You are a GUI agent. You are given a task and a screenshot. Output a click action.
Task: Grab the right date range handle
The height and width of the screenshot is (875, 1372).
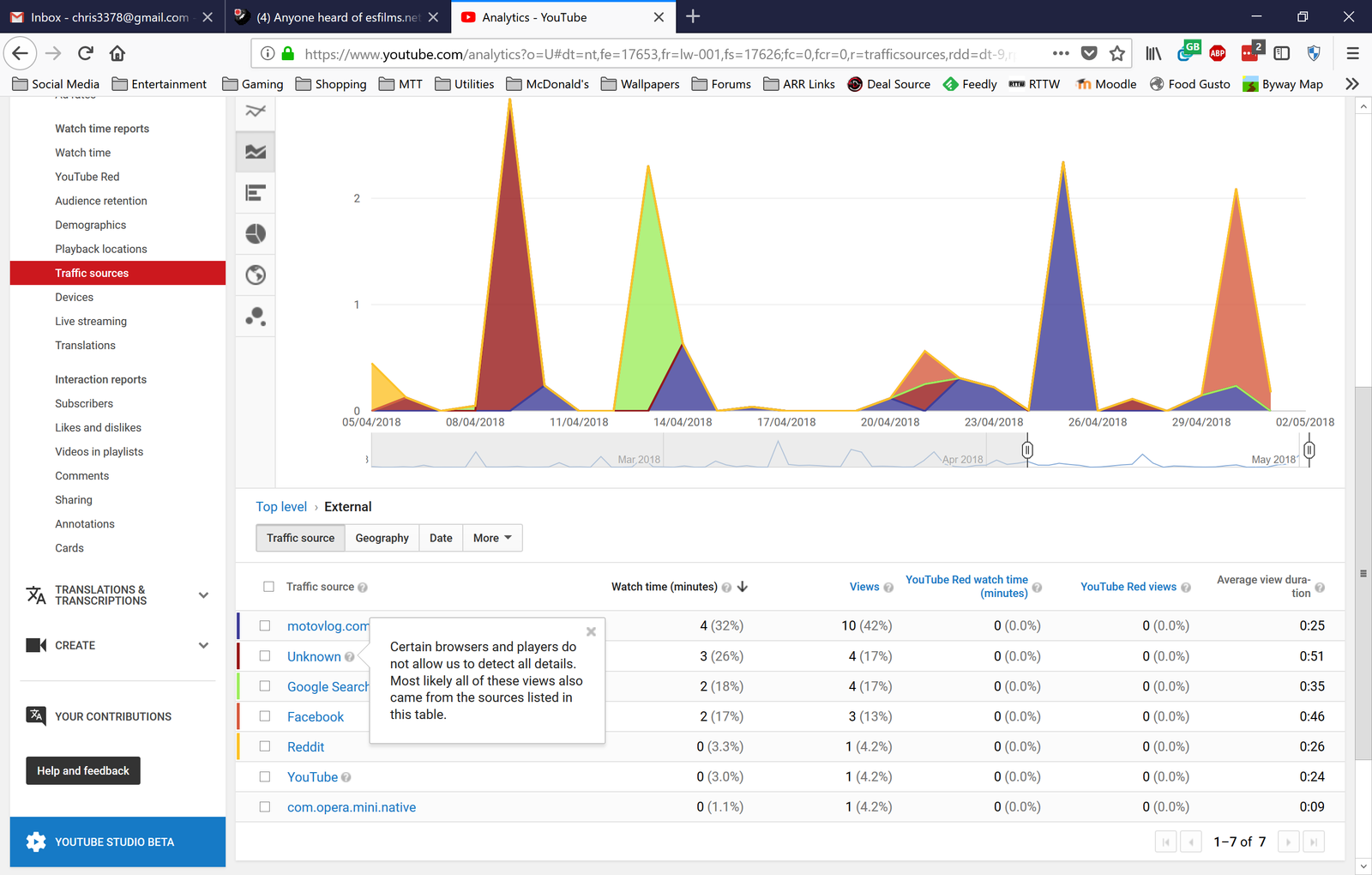[x=1309, y=450]
